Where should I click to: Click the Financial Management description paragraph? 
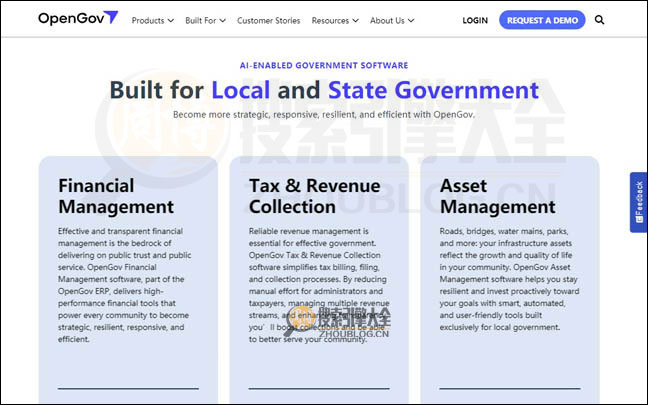coord(124,285)
